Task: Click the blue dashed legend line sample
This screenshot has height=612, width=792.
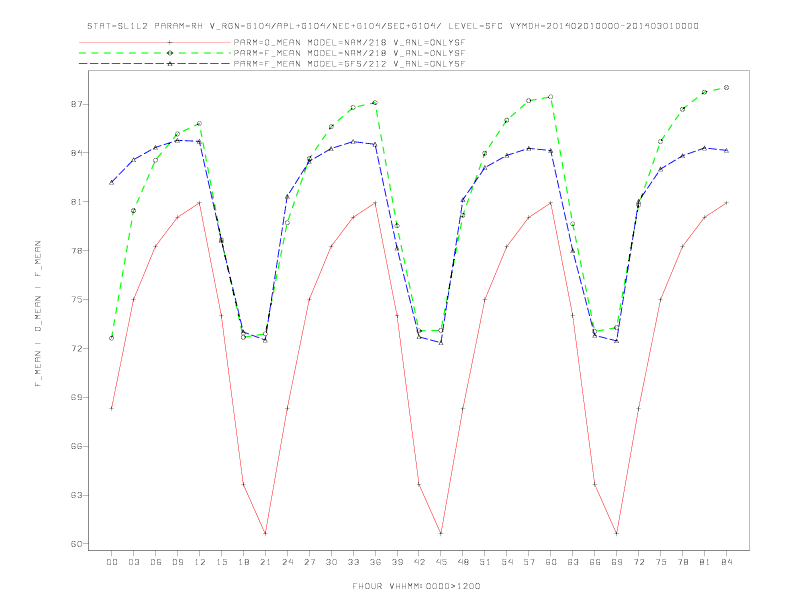Action: click(155, 64)
